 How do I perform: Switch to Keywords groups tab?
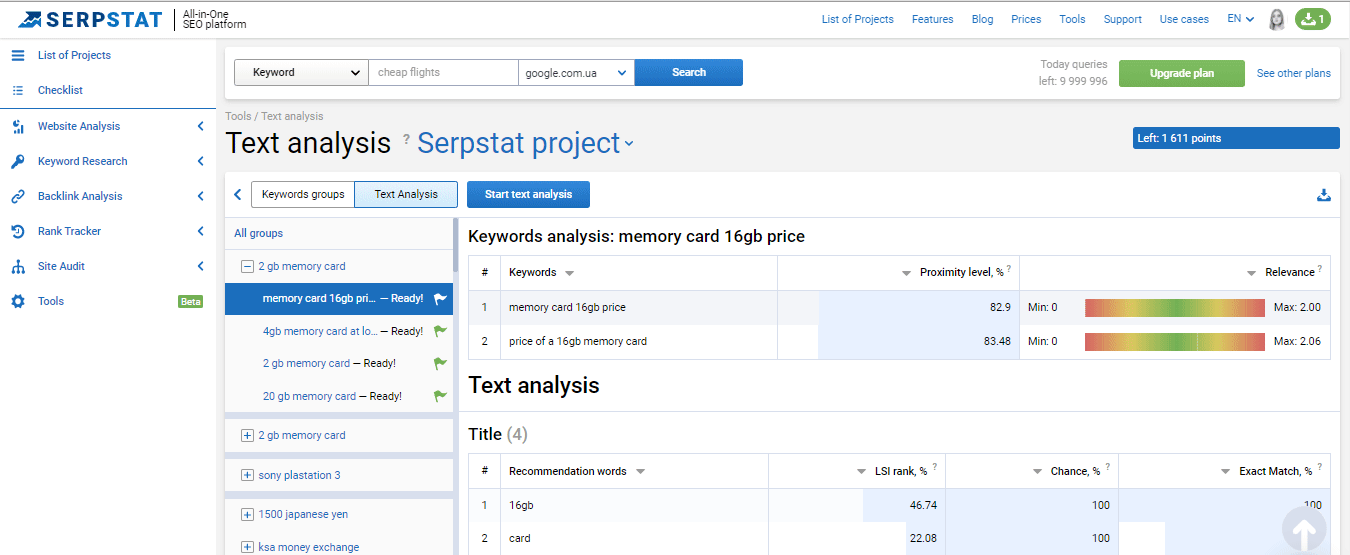[x=303, y=194]
